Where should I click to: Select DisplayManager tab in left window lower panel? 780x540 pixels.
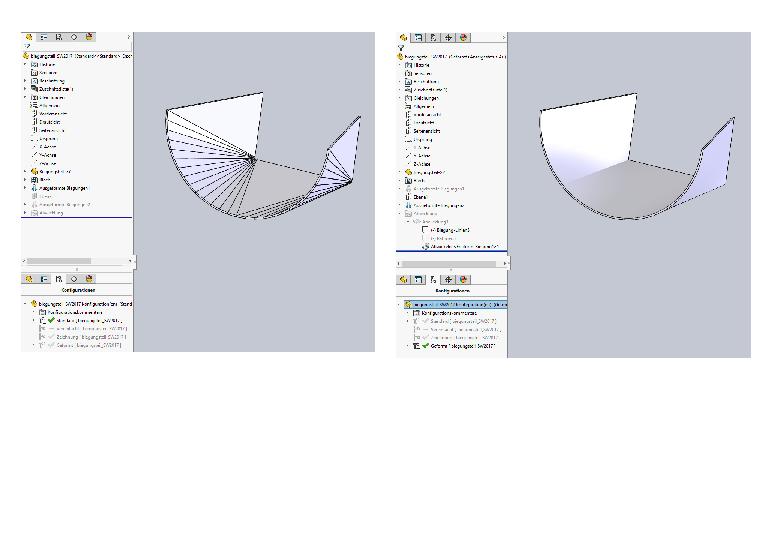89,279
